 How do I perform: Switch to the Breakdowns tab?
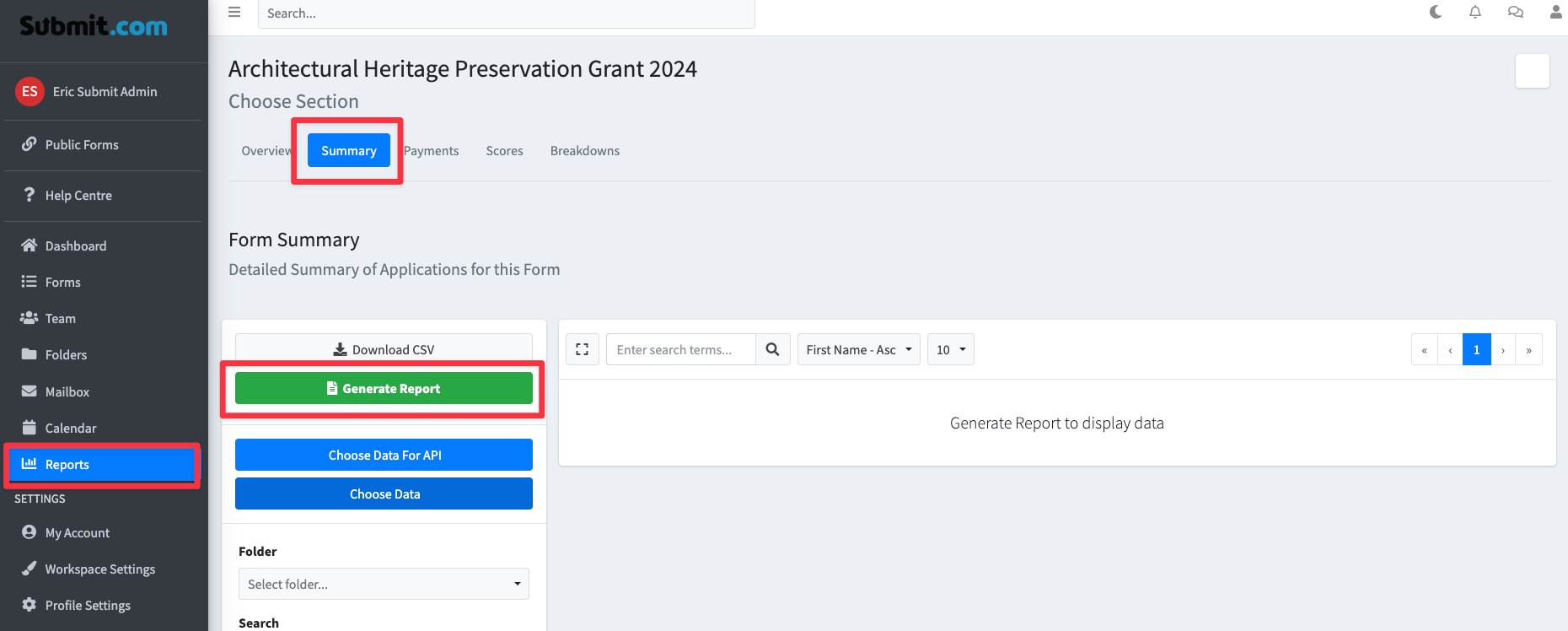[584, 151]
